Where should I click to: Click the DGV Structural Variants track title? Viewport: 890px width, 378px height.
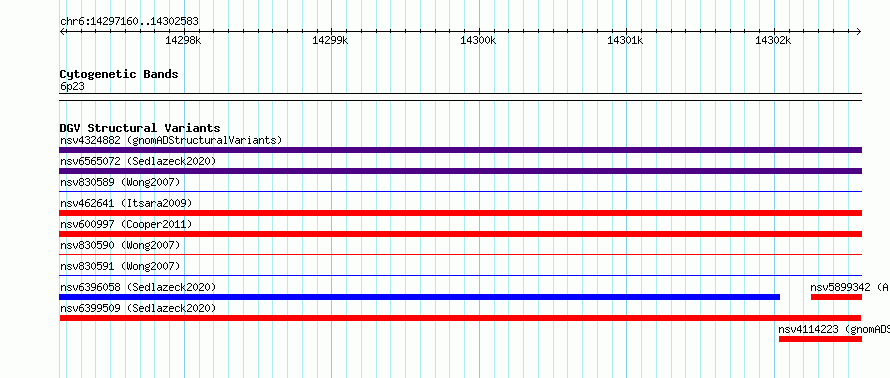[x=140, y=128]
